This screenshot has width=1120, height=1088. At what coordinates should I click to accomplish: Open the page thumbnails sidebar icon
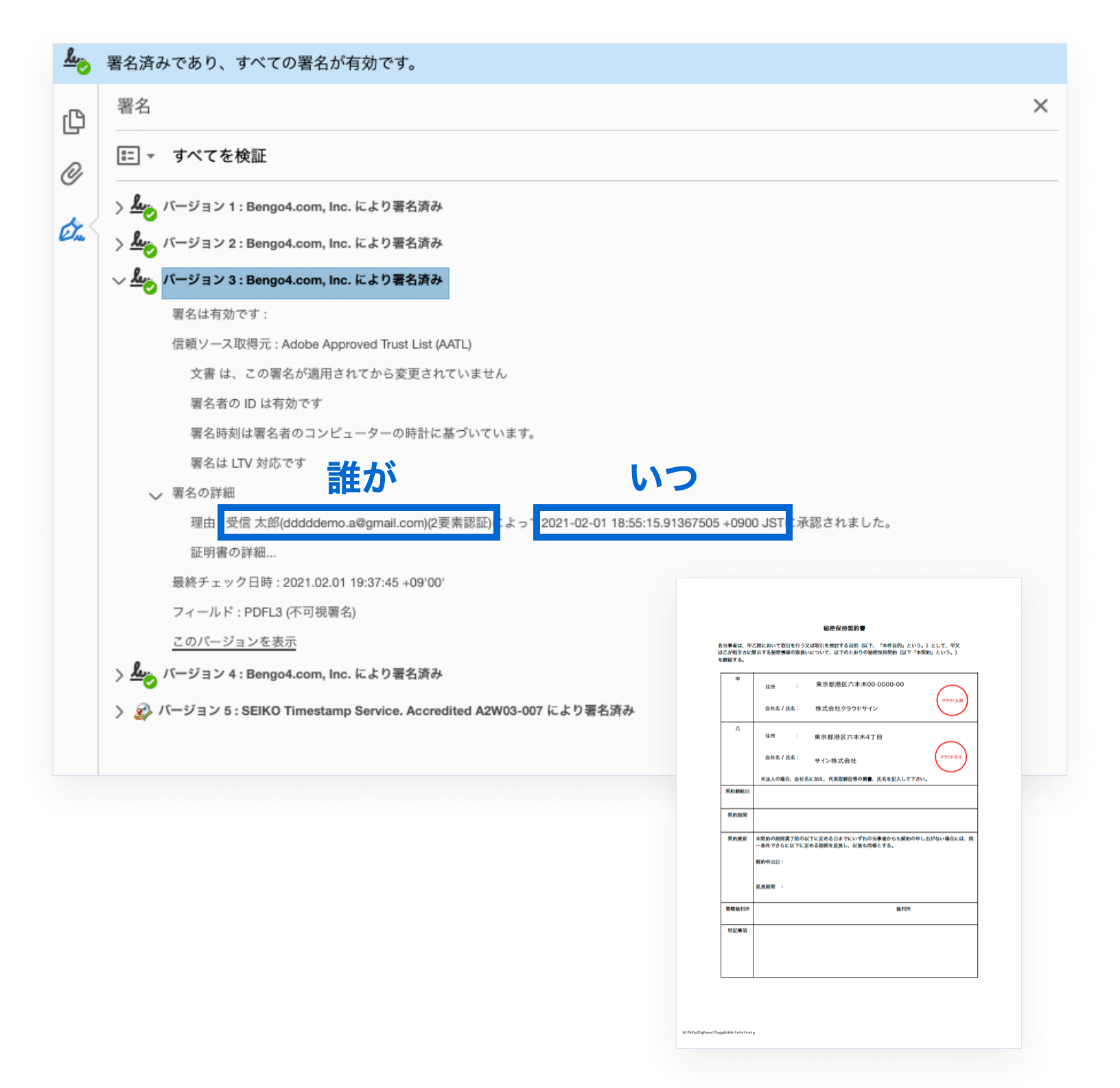pyautogui.click(x=73, y=122)
